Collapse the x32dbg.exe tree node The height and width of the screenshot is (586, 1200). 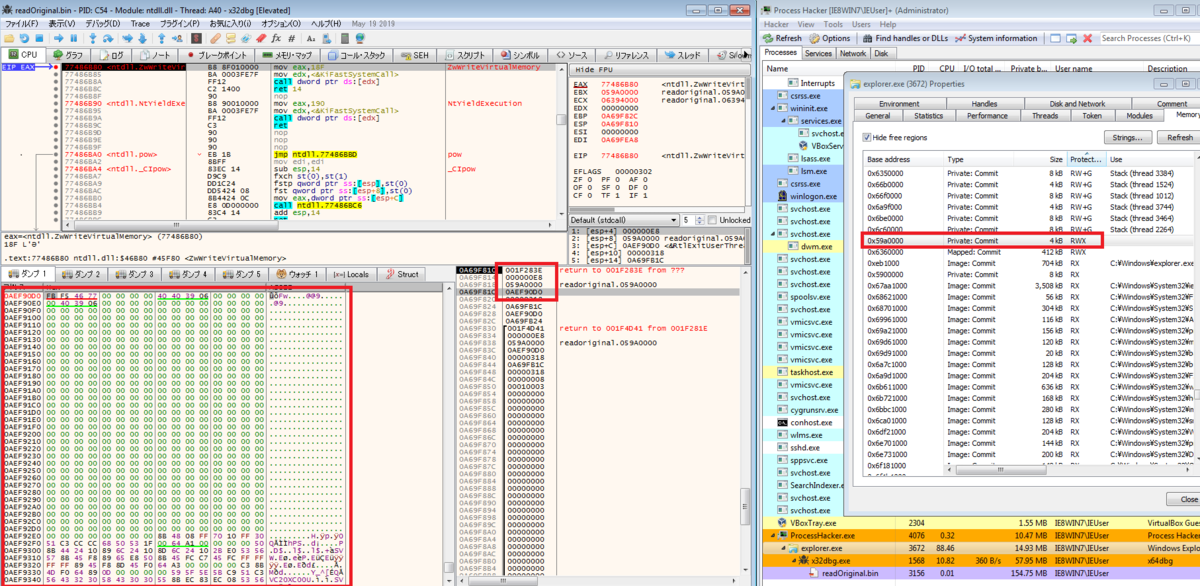pos(794,561)
